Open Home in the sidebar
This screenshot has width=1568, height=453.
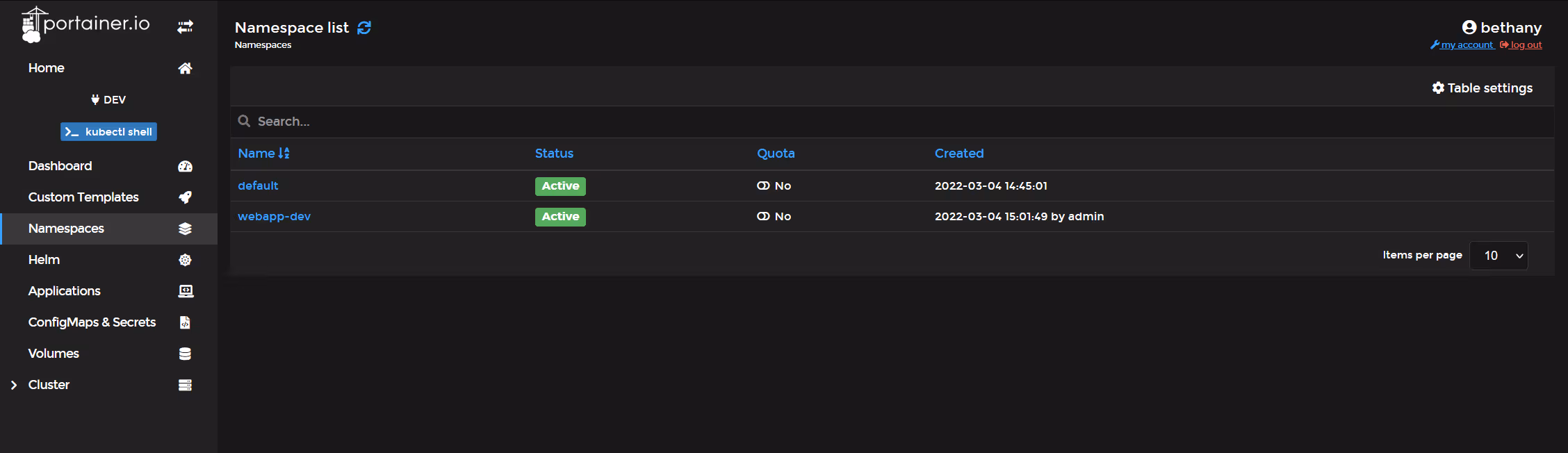[47, 68]
